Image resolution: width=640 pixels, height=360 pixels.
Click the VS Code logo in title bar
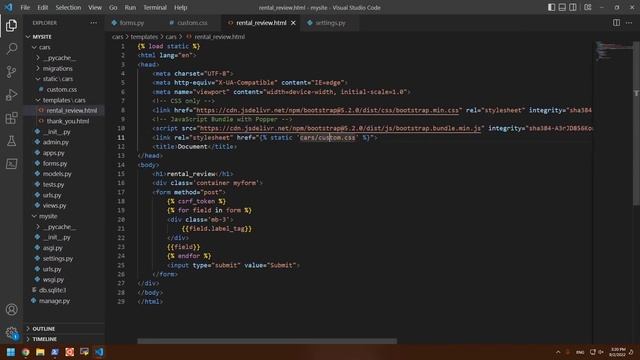coord(9,7)
